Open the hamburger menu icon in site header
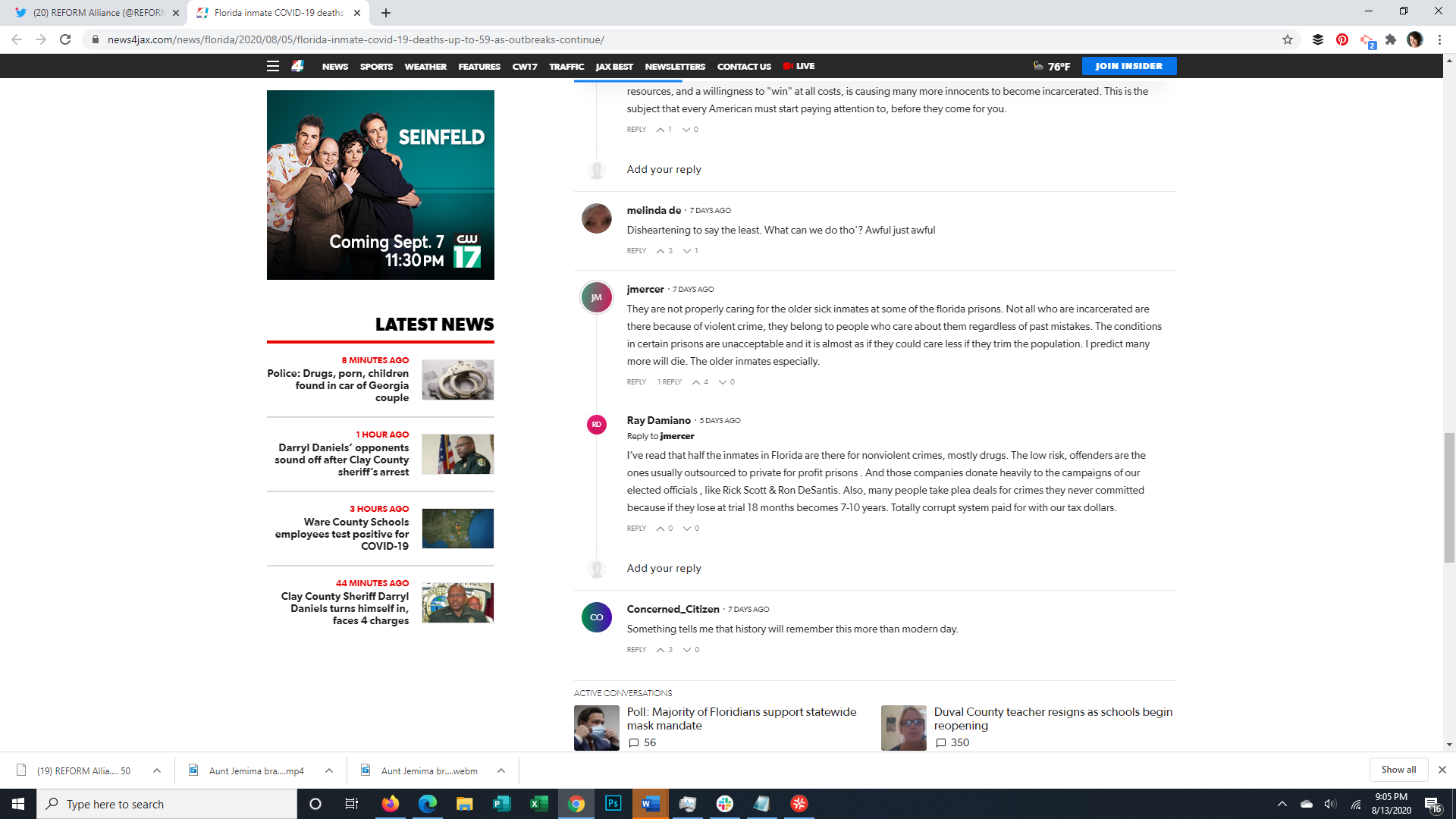This screenshot has width=1456, height=819. (x=273, y=66)
